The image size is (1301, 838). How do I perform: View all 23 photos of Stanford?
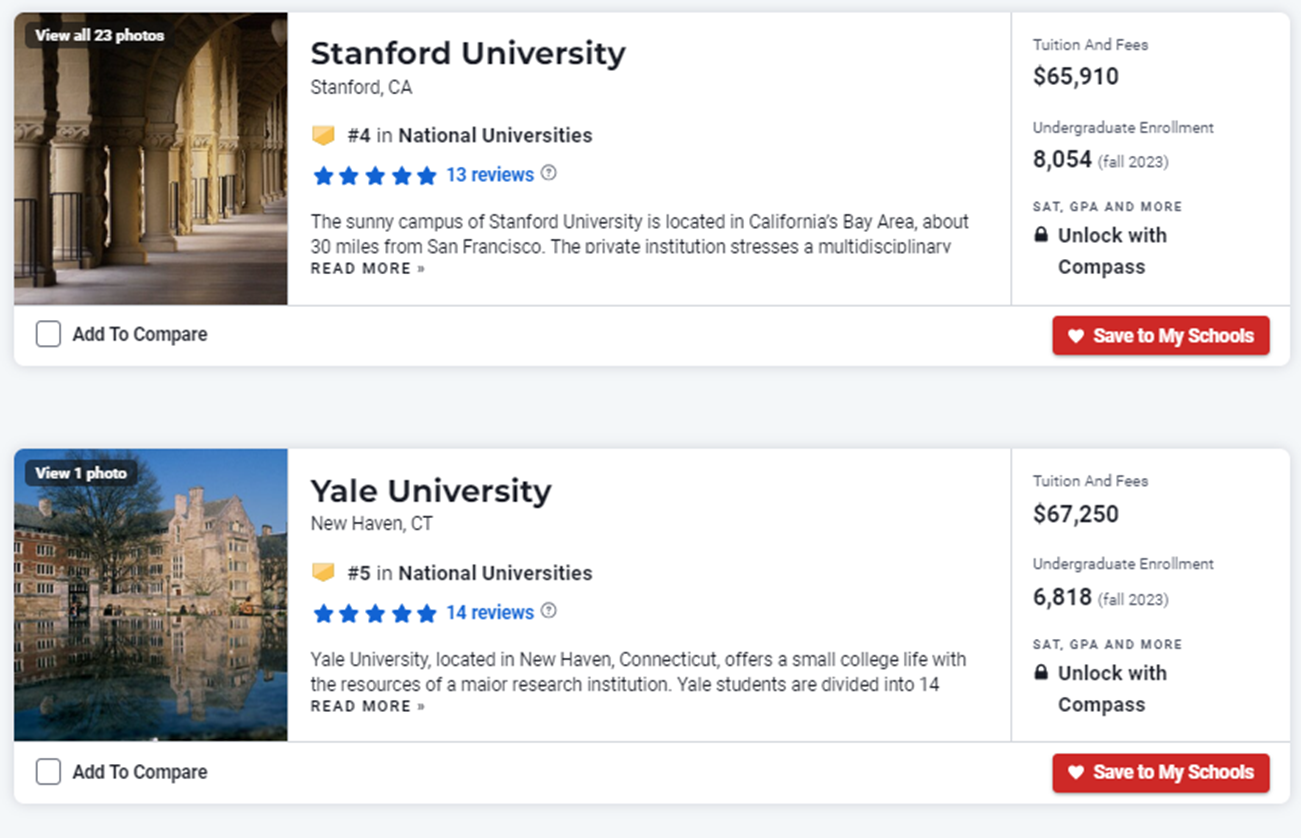(x=99, y=35)
